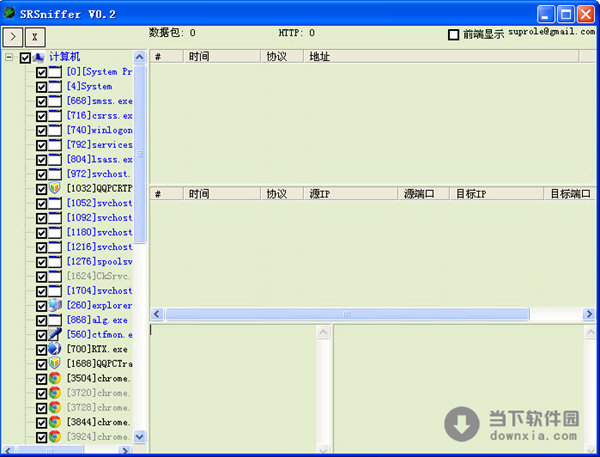Toggle checkbox for [3504]chrome
Viewport: 600px width, 457px height.
[41, 379]
